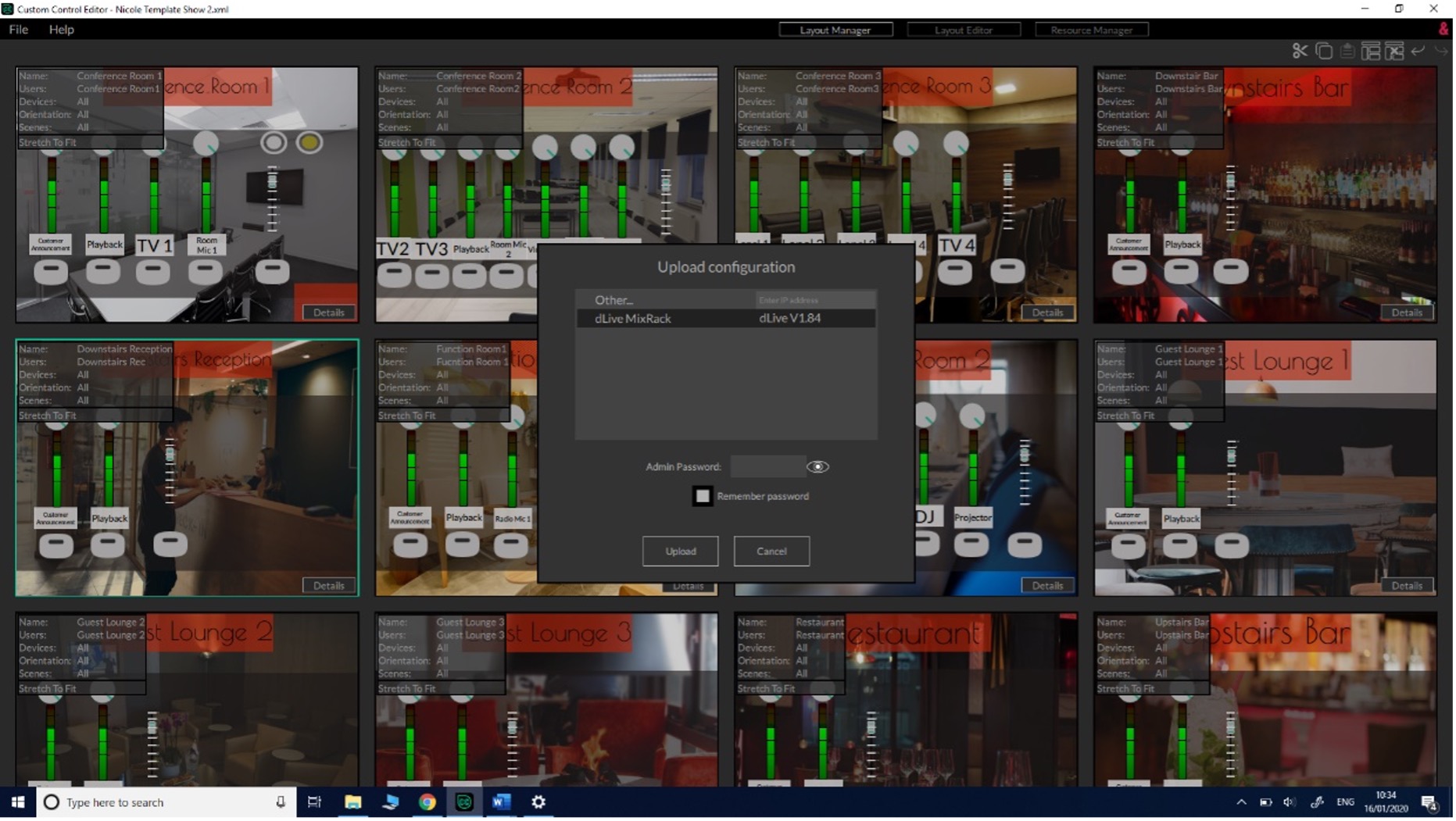Click the TV3 label in Conference Room 2
The width and height of the screenshot is (1456, 821).
pos(432,250)
